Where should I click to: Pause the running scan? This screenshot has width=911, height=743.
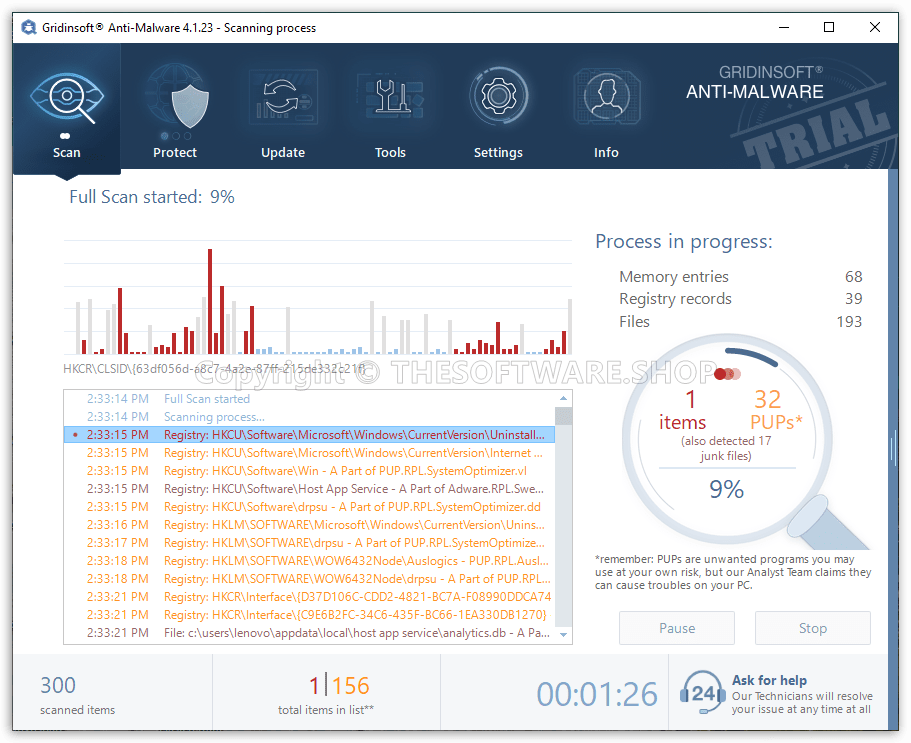(x=677, y=628)
